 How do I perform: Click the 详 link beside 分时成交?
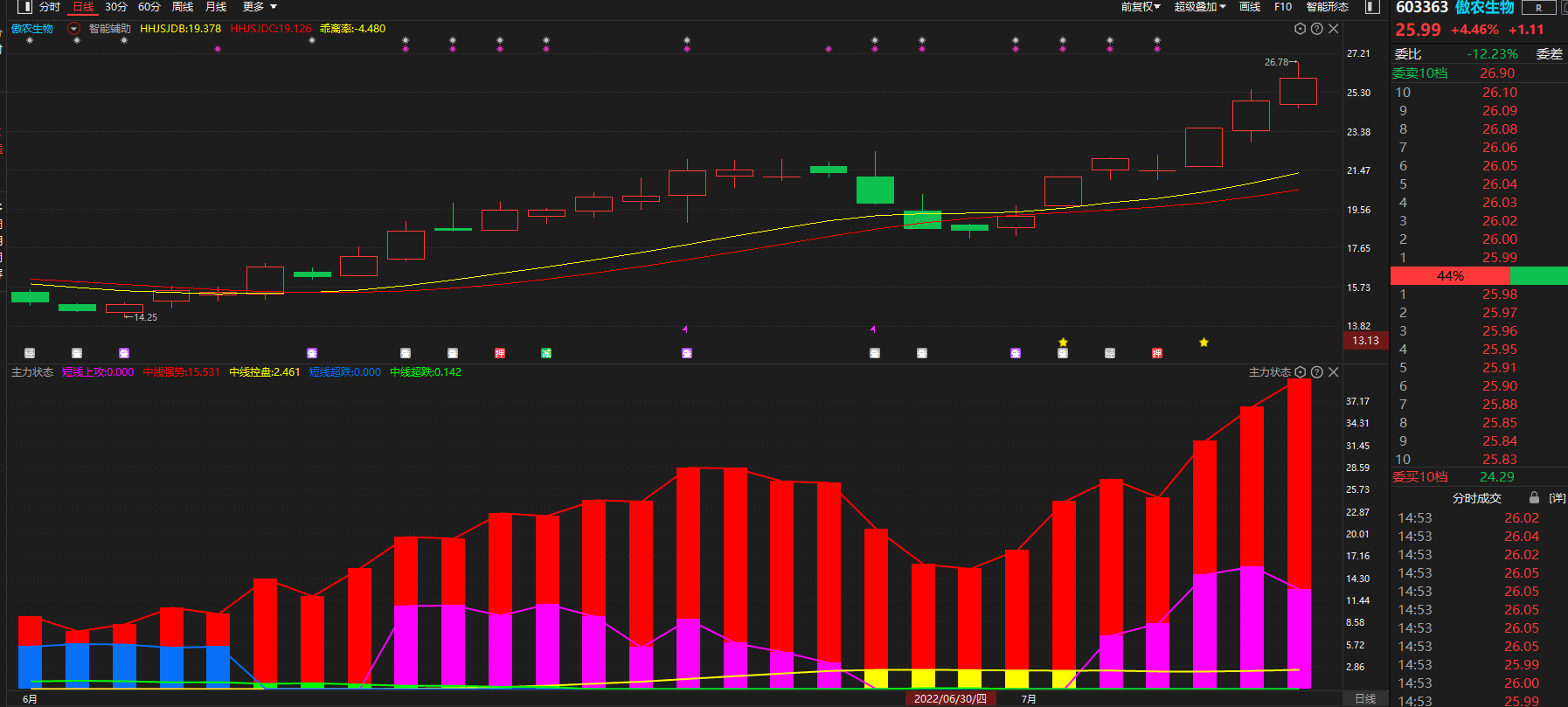click(1557, 498)
